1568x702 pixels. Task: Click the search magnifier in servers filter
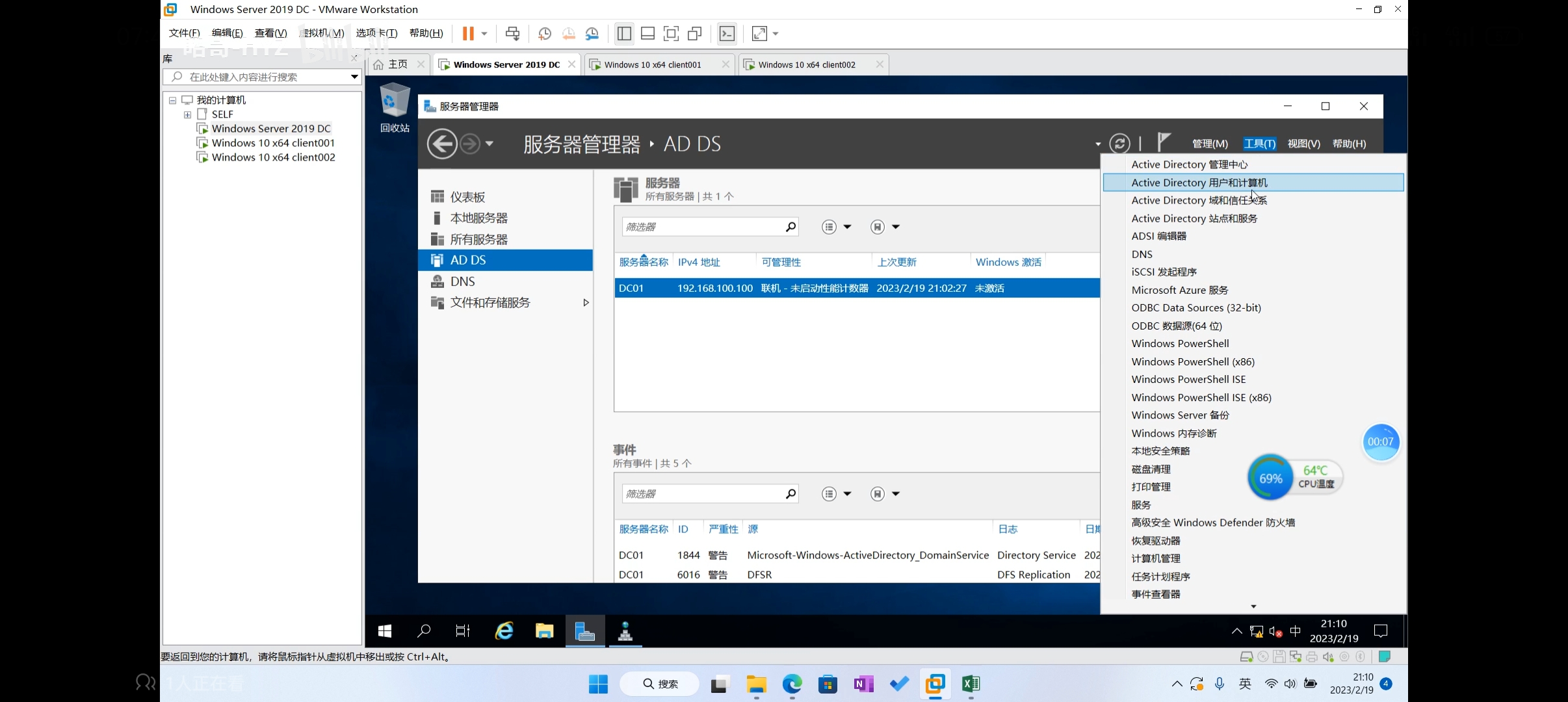click(x=790, y=227)
